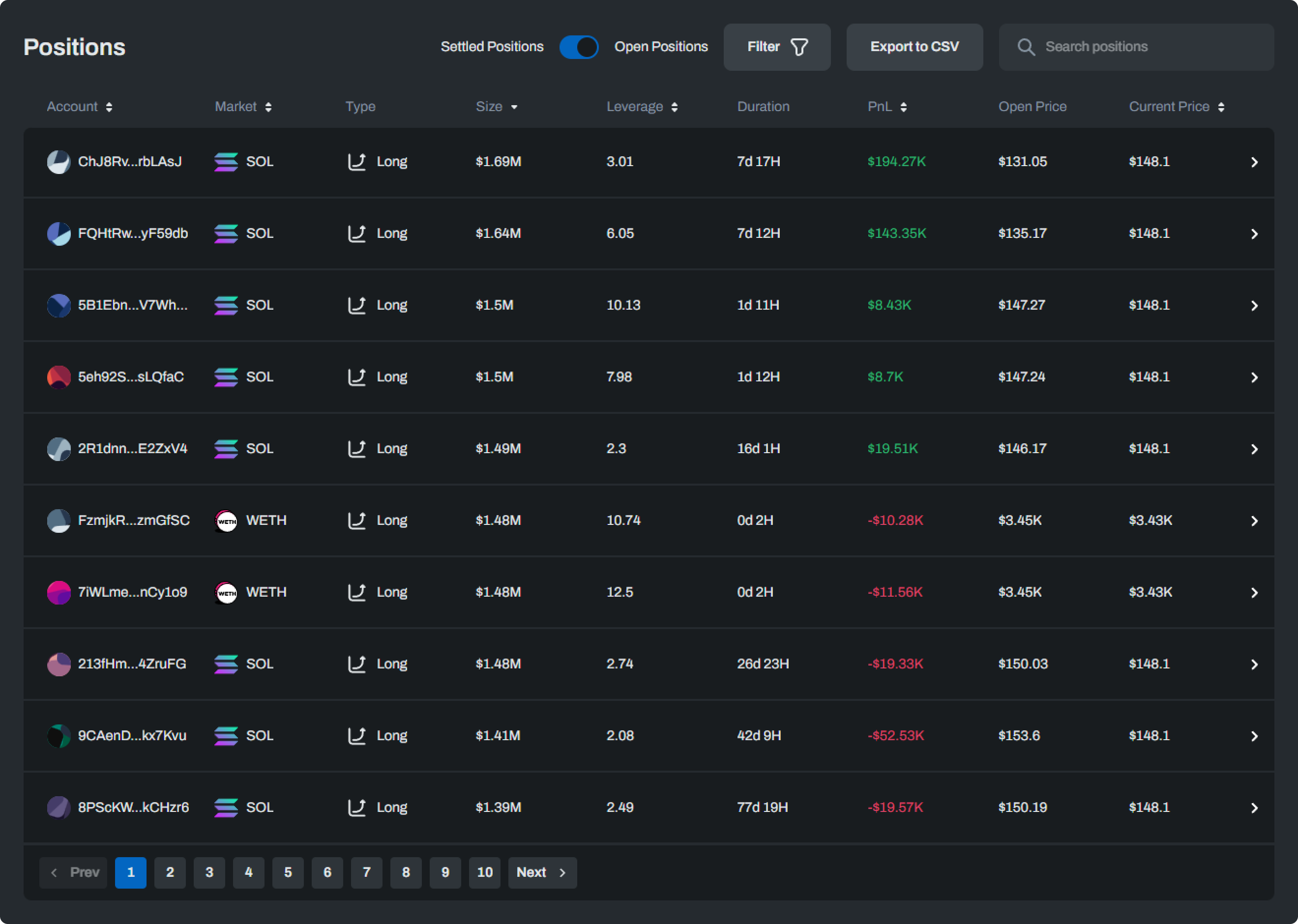Jump to page 4
Image resolution: width=1298 pixels, height=924 pixels.
(249, 872)
